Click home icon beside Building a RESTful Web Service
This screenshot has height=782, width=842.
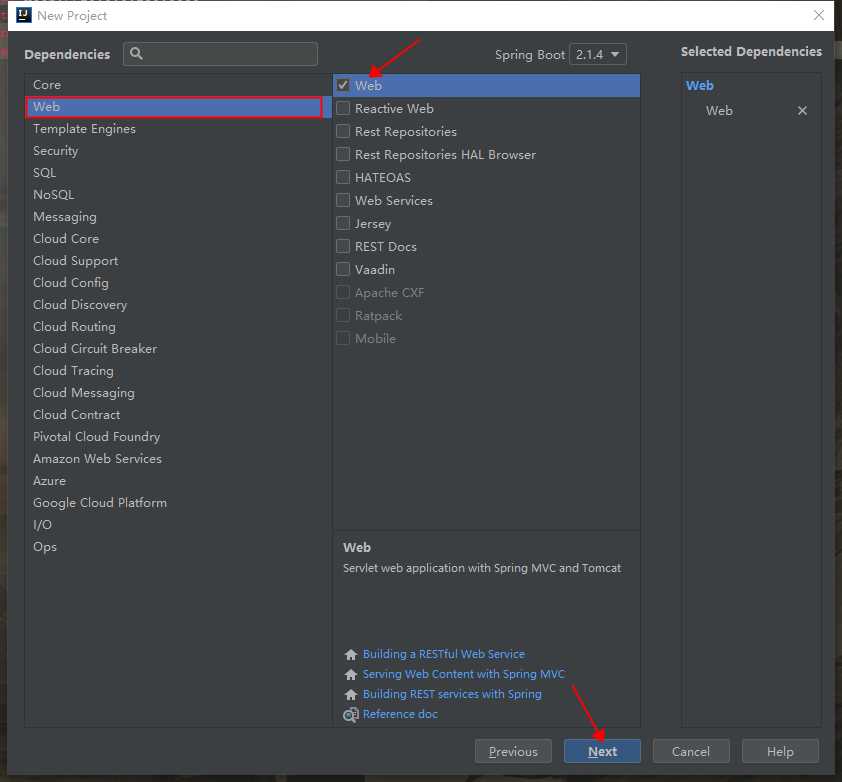351,654
